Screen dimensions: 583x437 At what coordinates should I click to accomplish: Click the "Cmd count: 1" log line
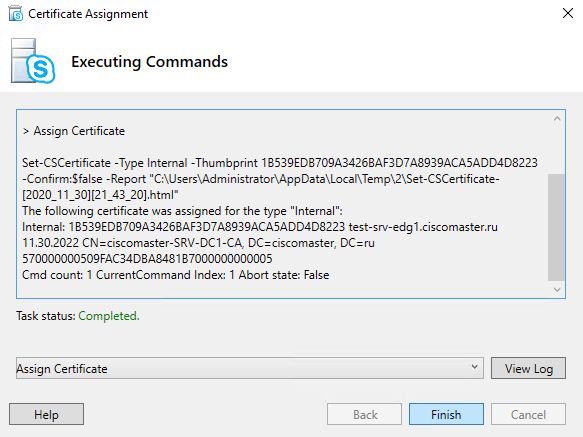(x=175, y=275)
